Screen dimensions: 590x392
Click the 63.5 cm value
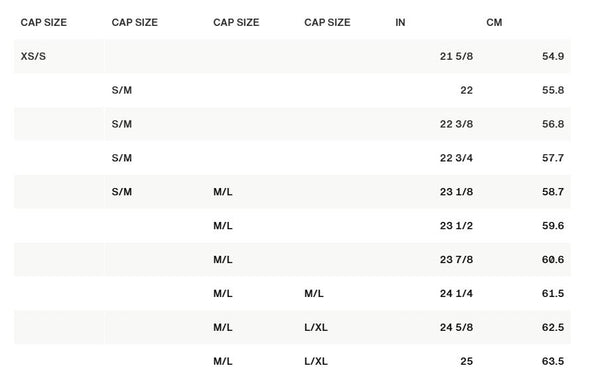pos(553,361)
